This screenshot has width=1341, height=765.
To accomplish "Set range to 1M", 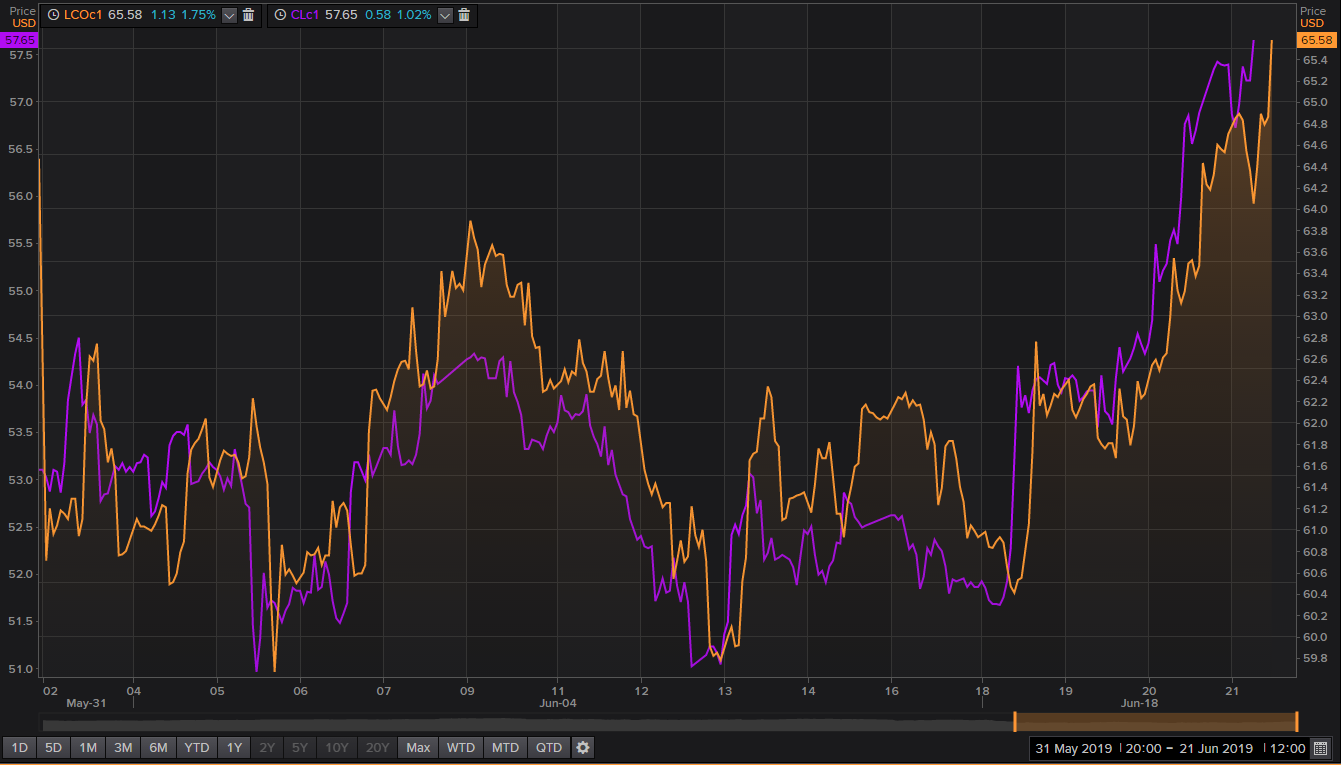I will (x=88, y=747).
